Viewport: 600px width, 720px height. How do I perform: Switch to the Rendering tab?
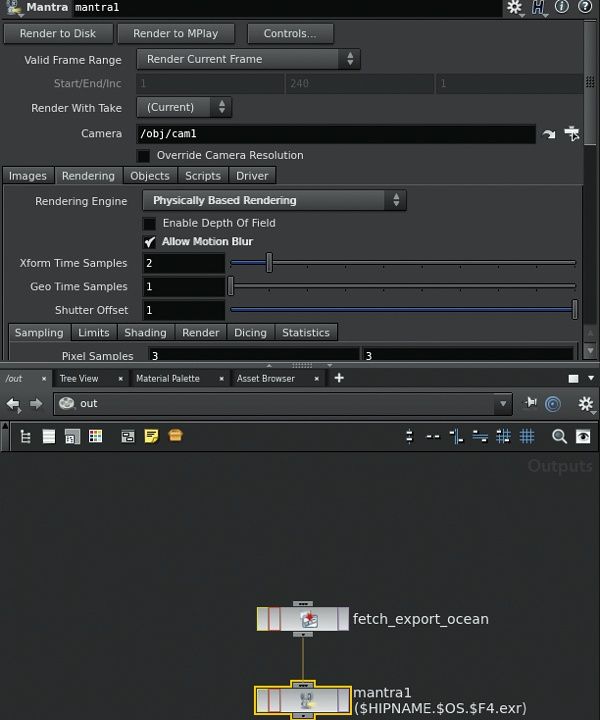88,176
